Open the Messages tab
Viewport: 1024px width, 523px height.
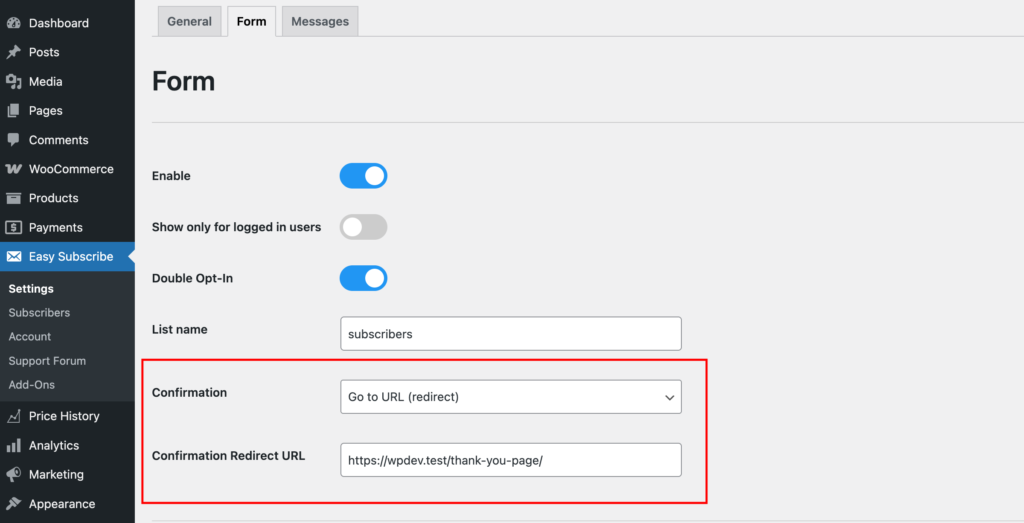pos(320,21)
